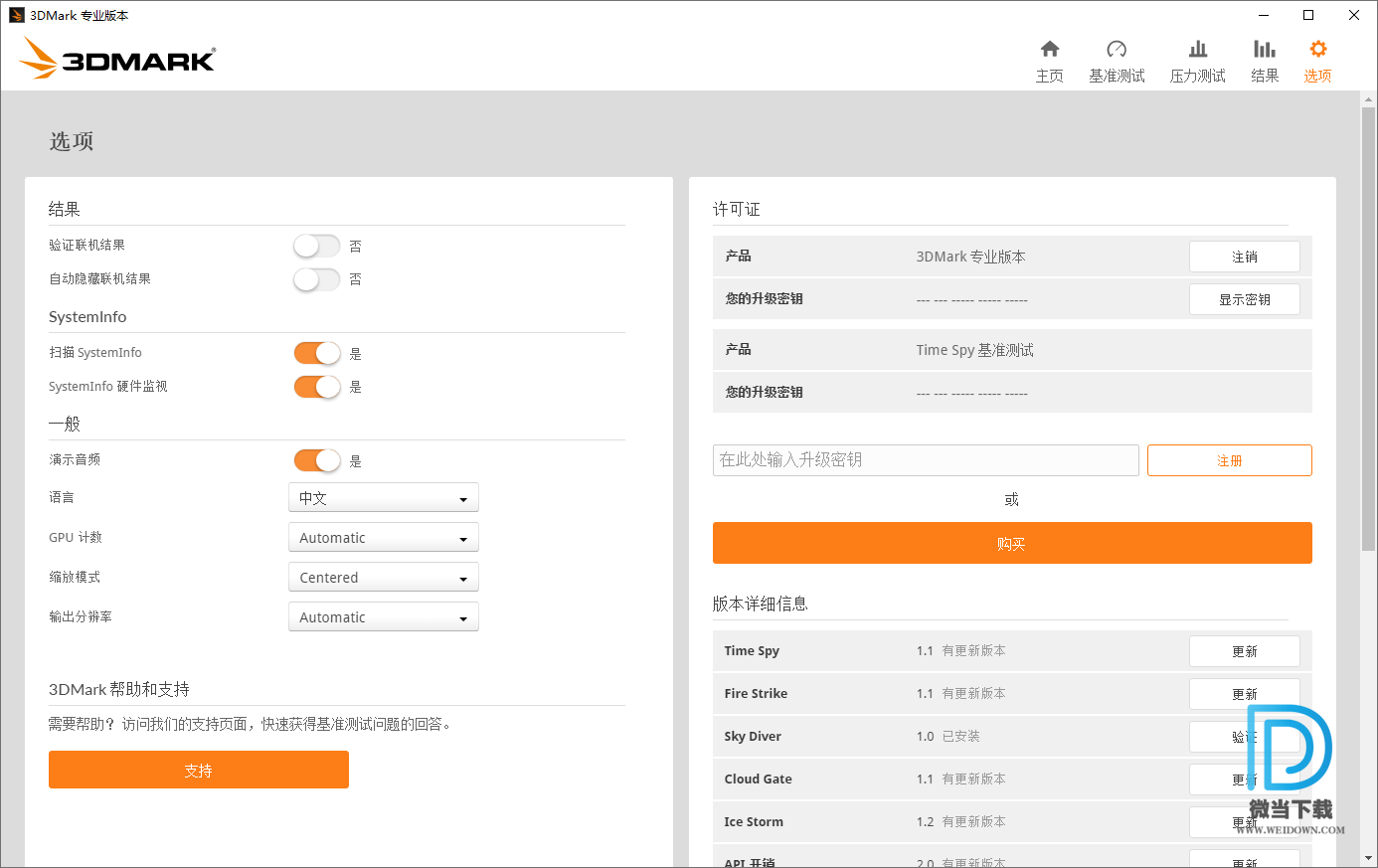Click the 3DMark 专业版本 product text
1378x868 pixels.
point(971,257)
